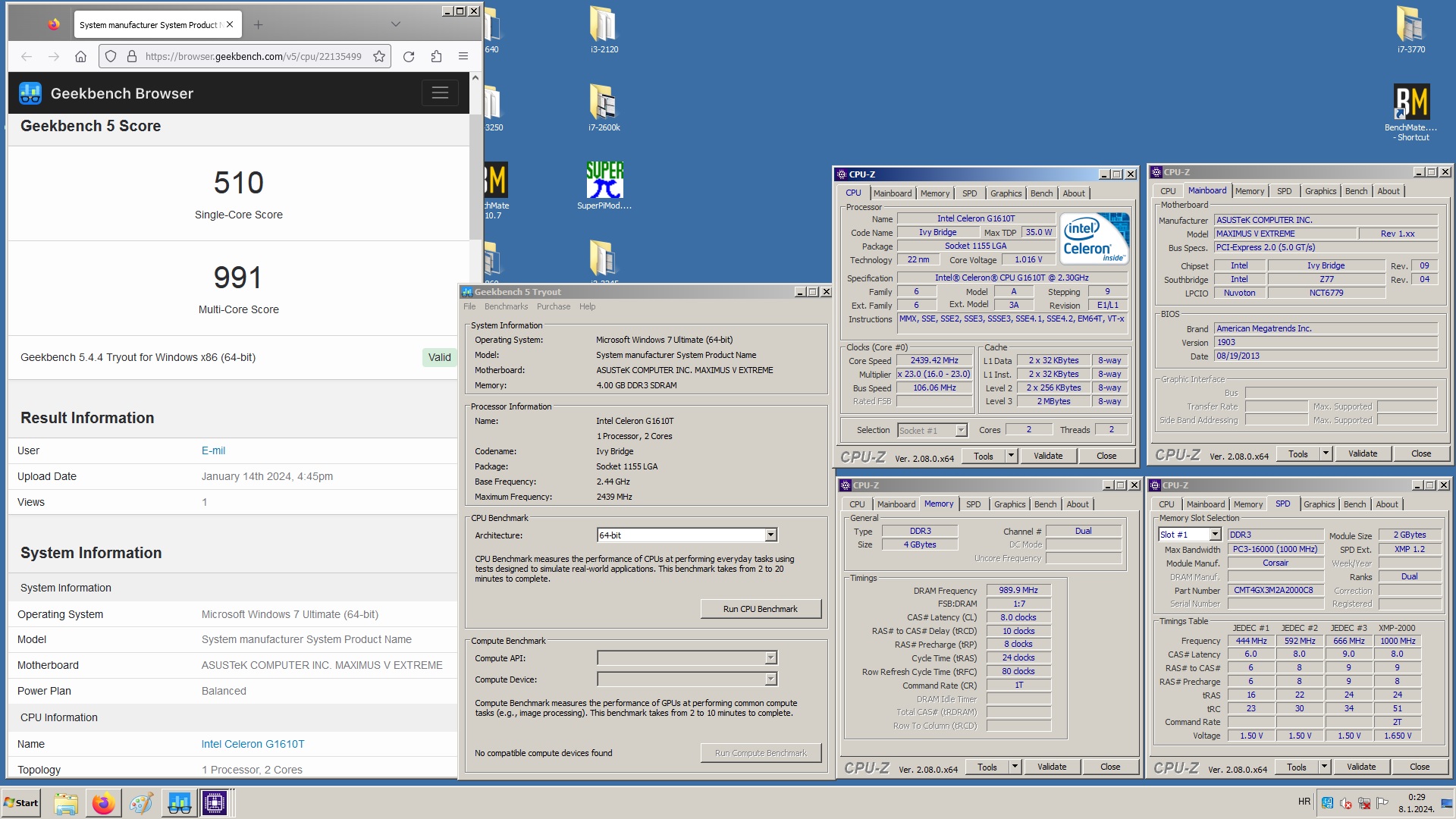Open the E-mil user profile link

[x=213, y=450]
